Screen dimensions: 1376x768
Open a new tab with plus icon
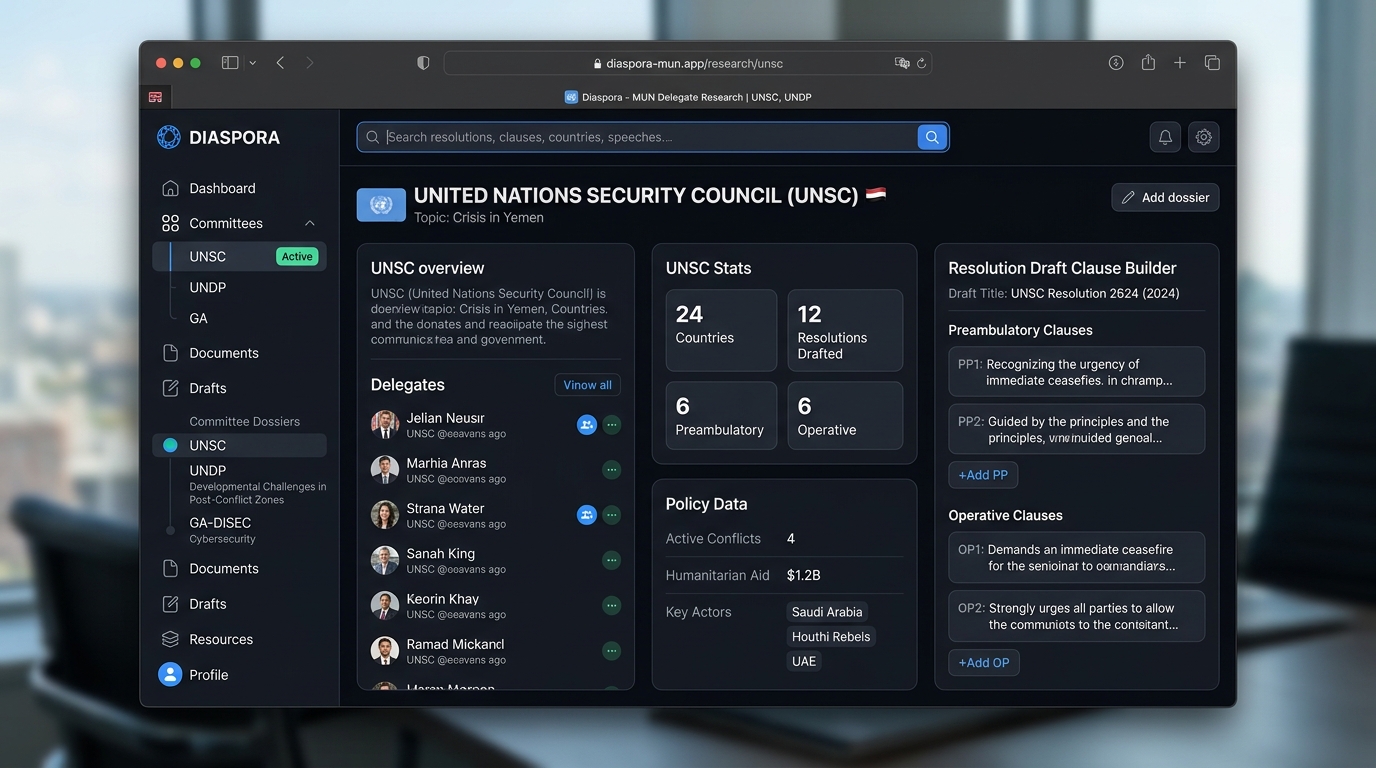(x=1180, y=63)
